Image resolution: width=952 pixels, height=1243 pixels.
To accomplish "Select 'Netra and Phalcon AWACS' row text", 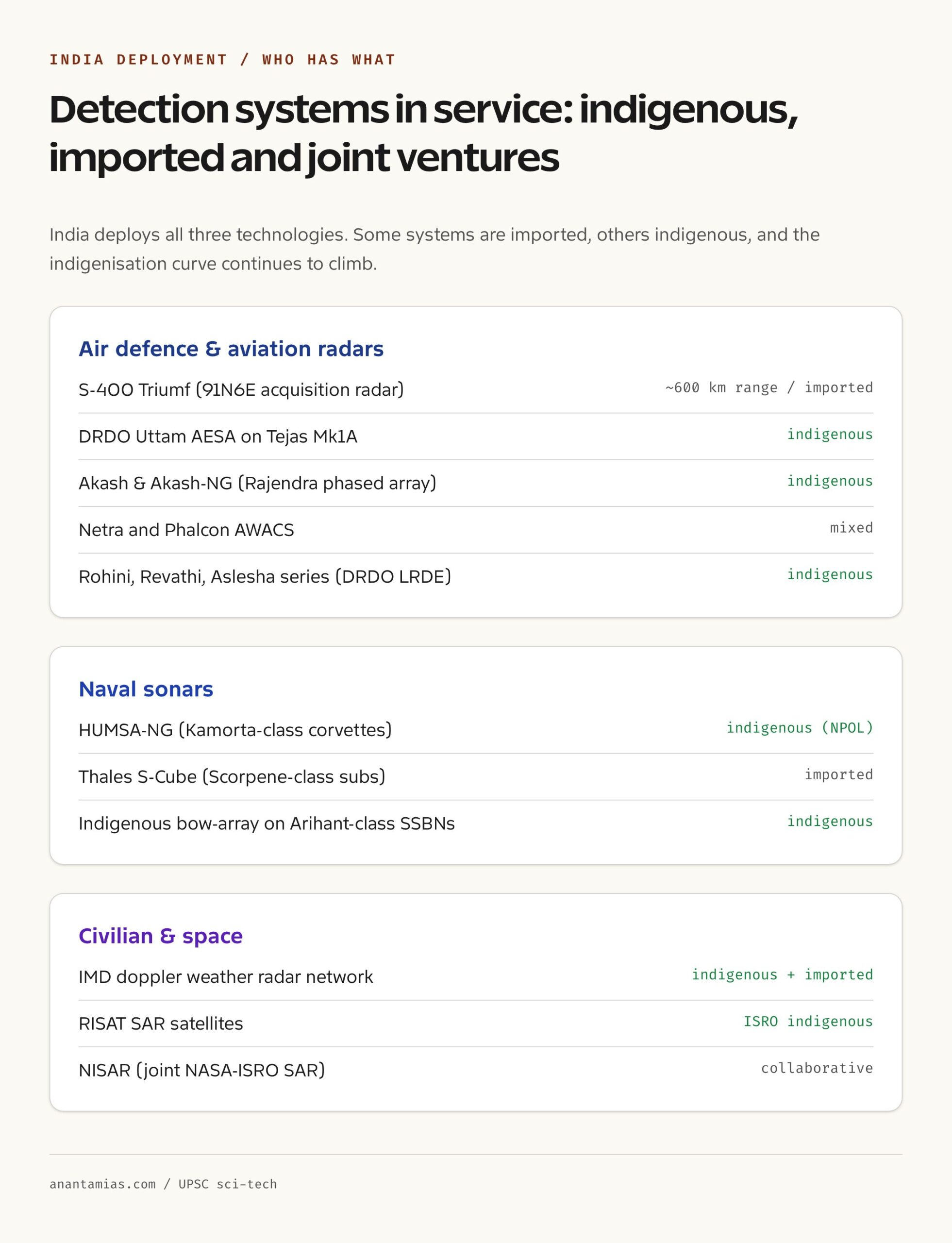I will pos(186,530).
